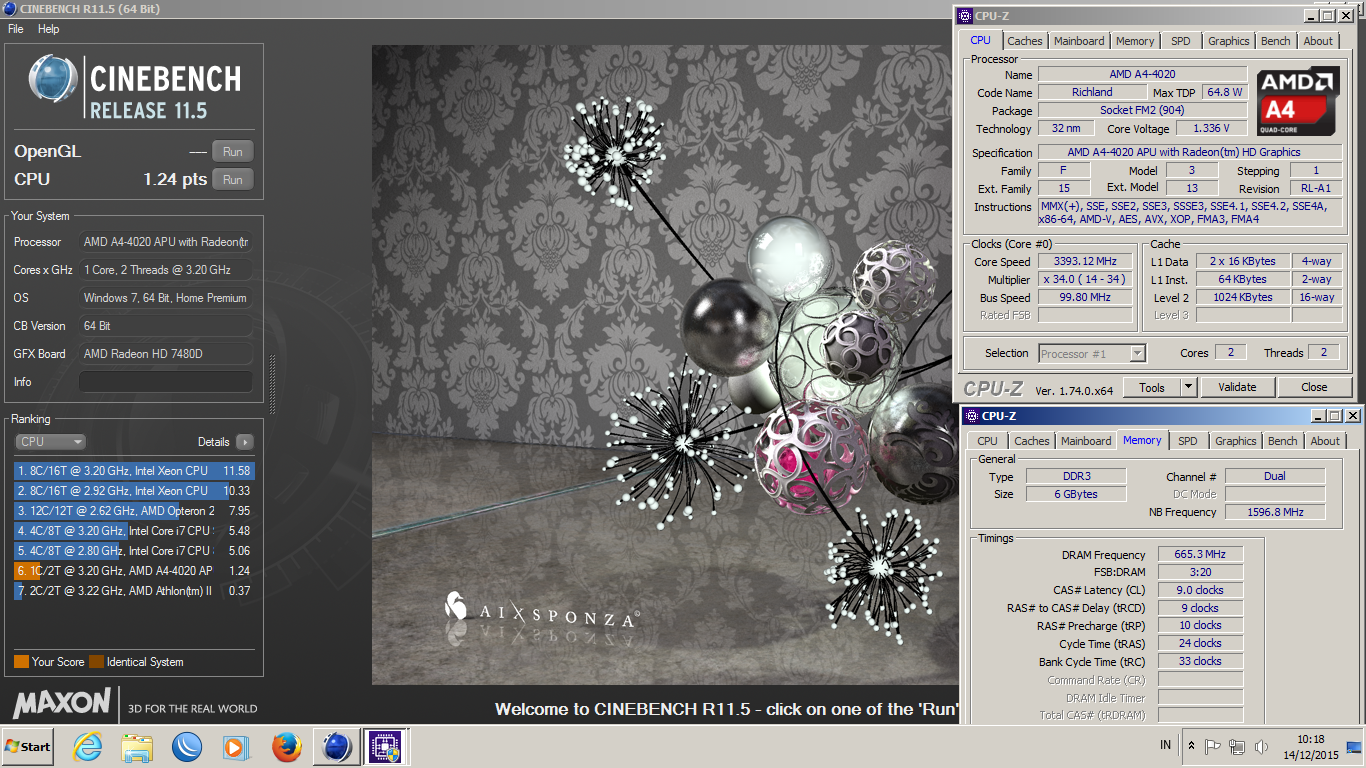Click the ranking Details arrow button
The image size is (1366, 768).
(x=244, y=441)
